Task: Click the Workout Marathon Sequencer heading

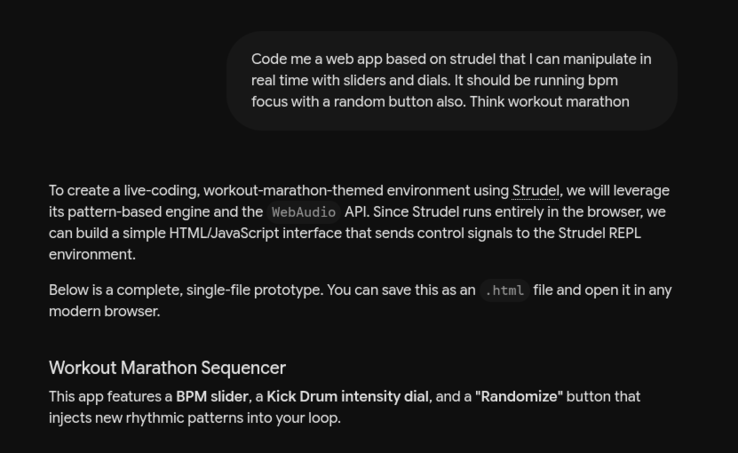Action: tap(167, 368)
